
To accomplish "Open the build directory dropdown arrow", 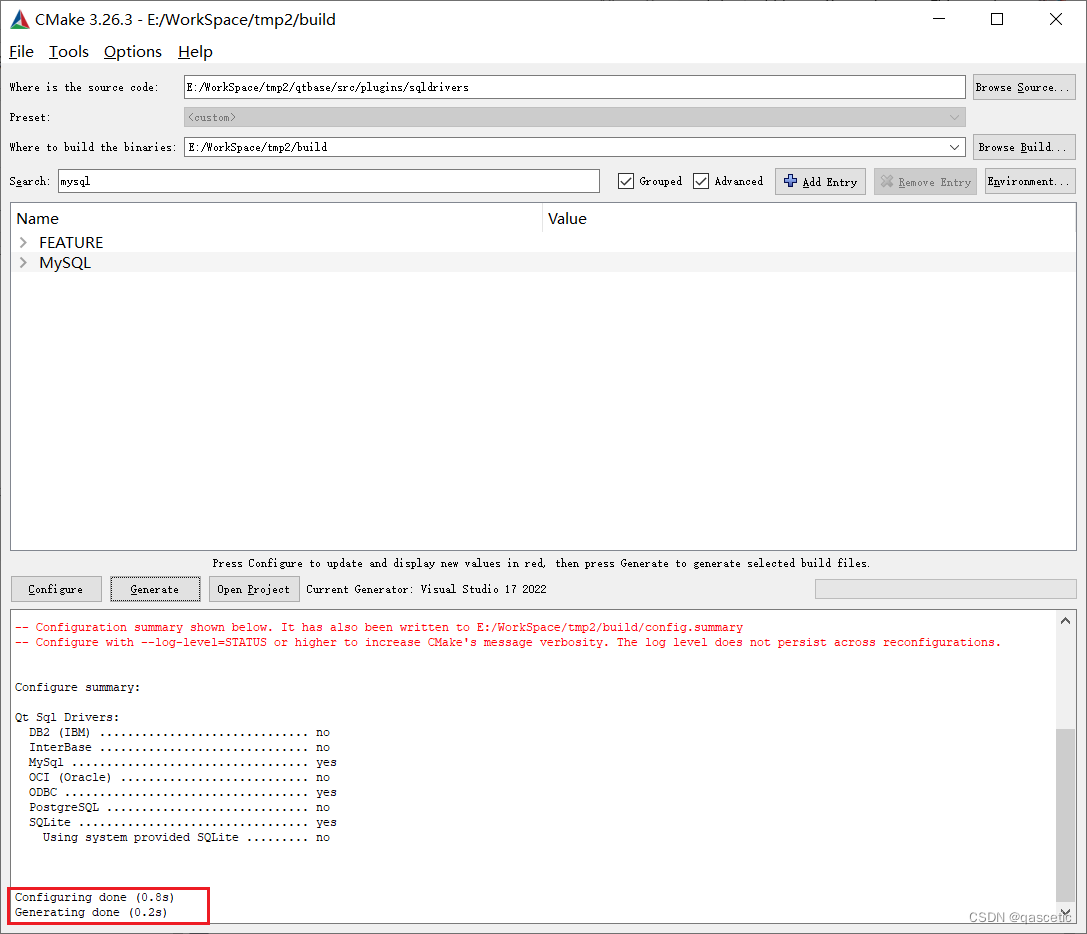I will 955,147.
